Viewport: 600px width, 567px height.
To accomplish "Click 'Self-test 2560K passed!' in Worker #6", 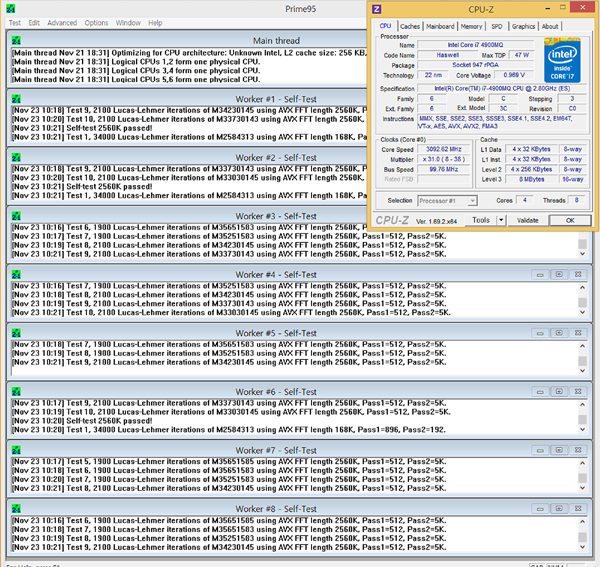I will 109,421.
